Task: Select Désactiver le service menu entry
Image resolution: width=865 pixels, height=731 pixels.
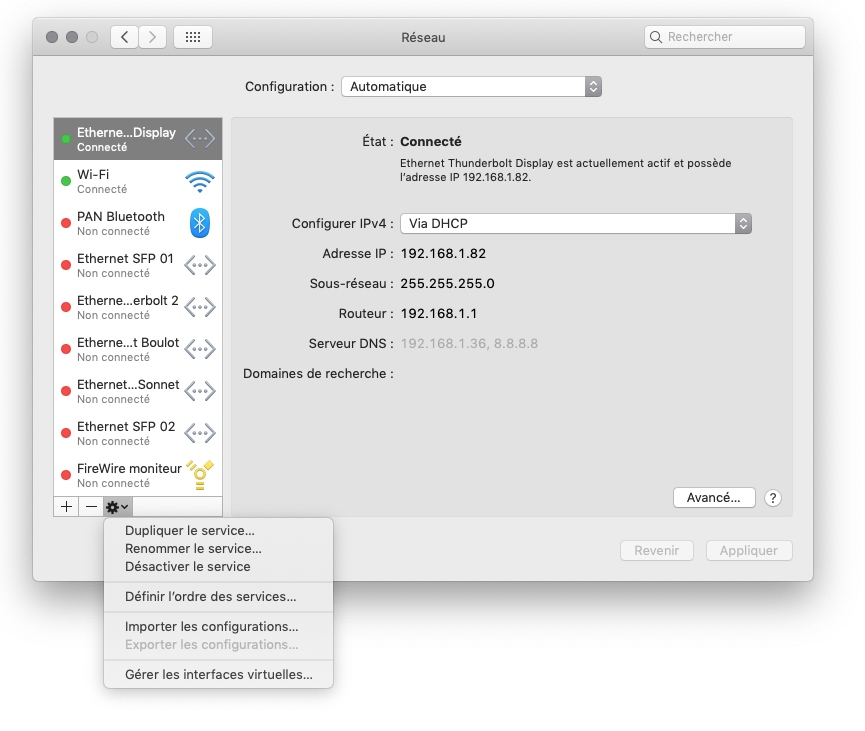Action: 218,567
